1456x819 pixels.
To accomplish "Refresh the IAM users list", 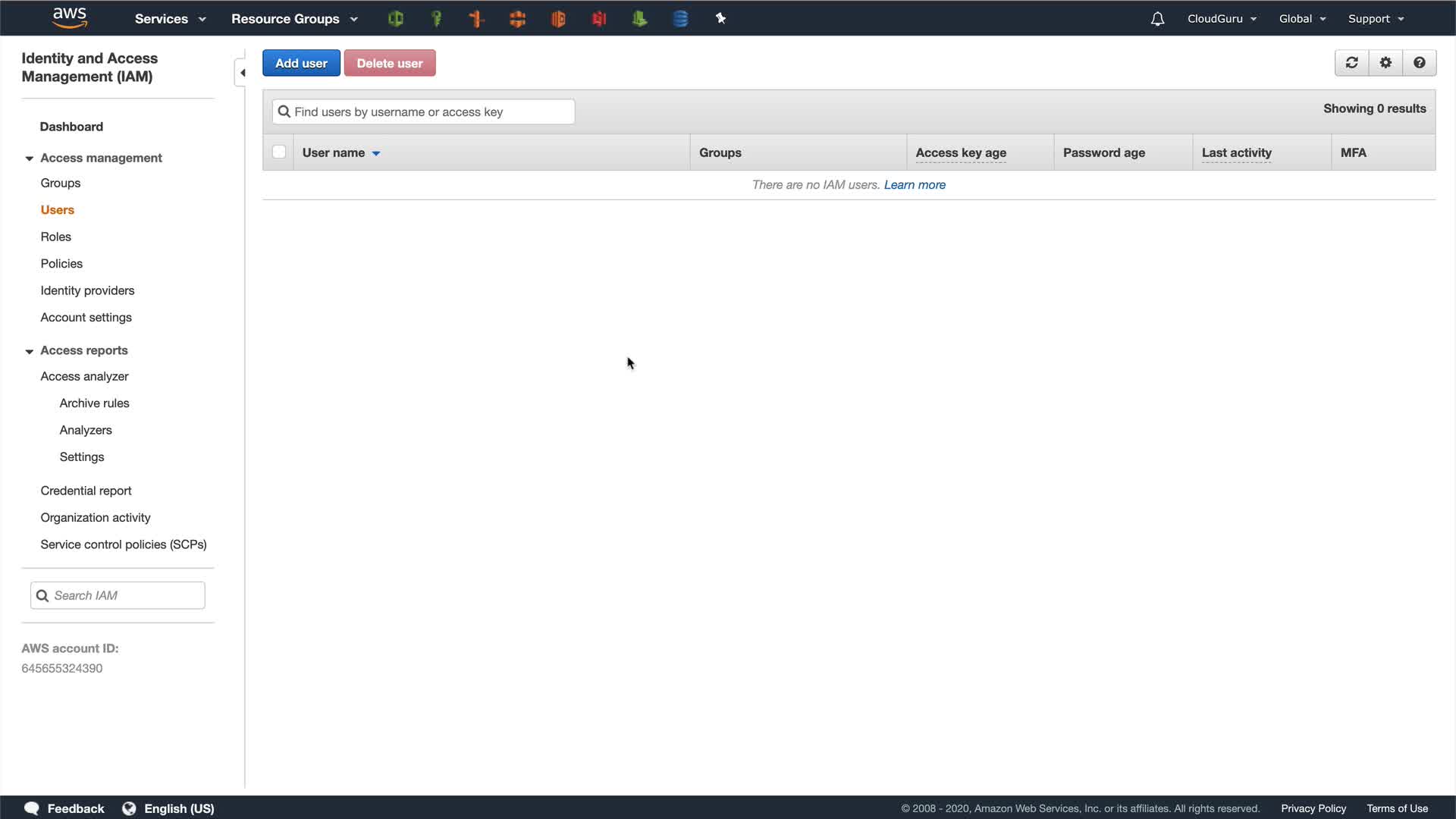I will [x=1351, y=63].
